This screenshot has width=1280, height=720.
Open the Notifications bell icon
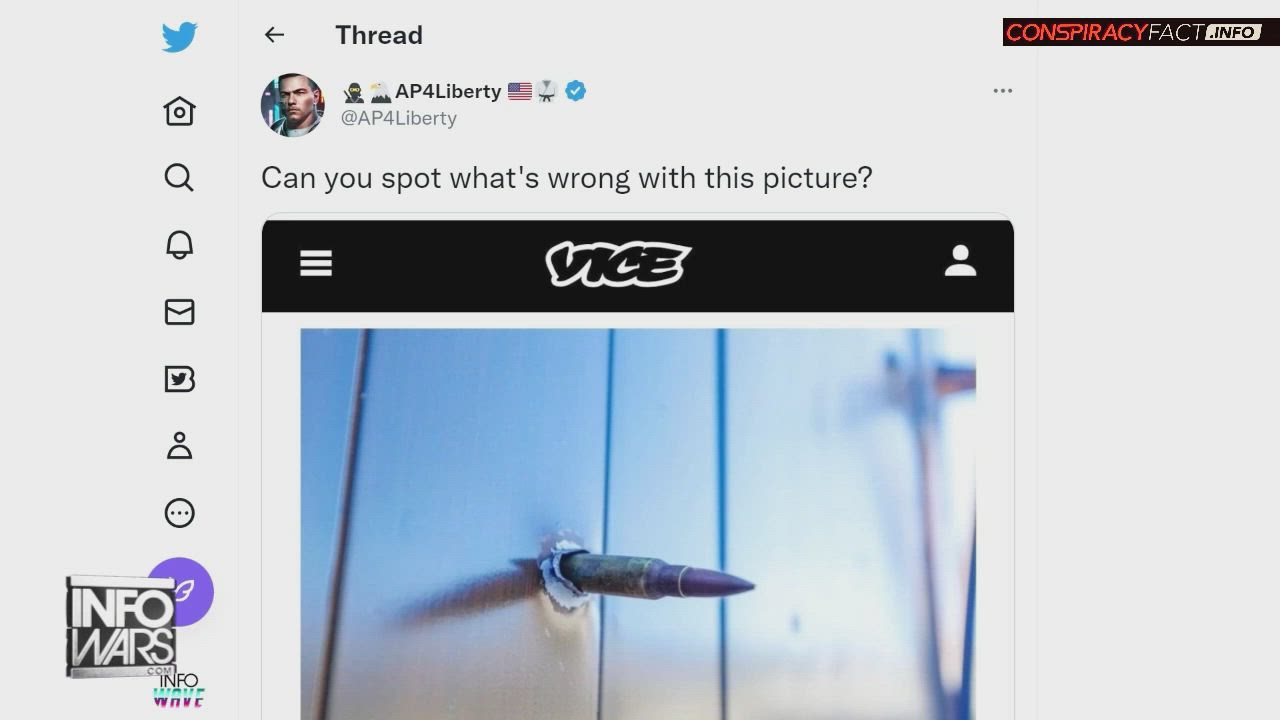pyautogui.click(x=179, y=245)
